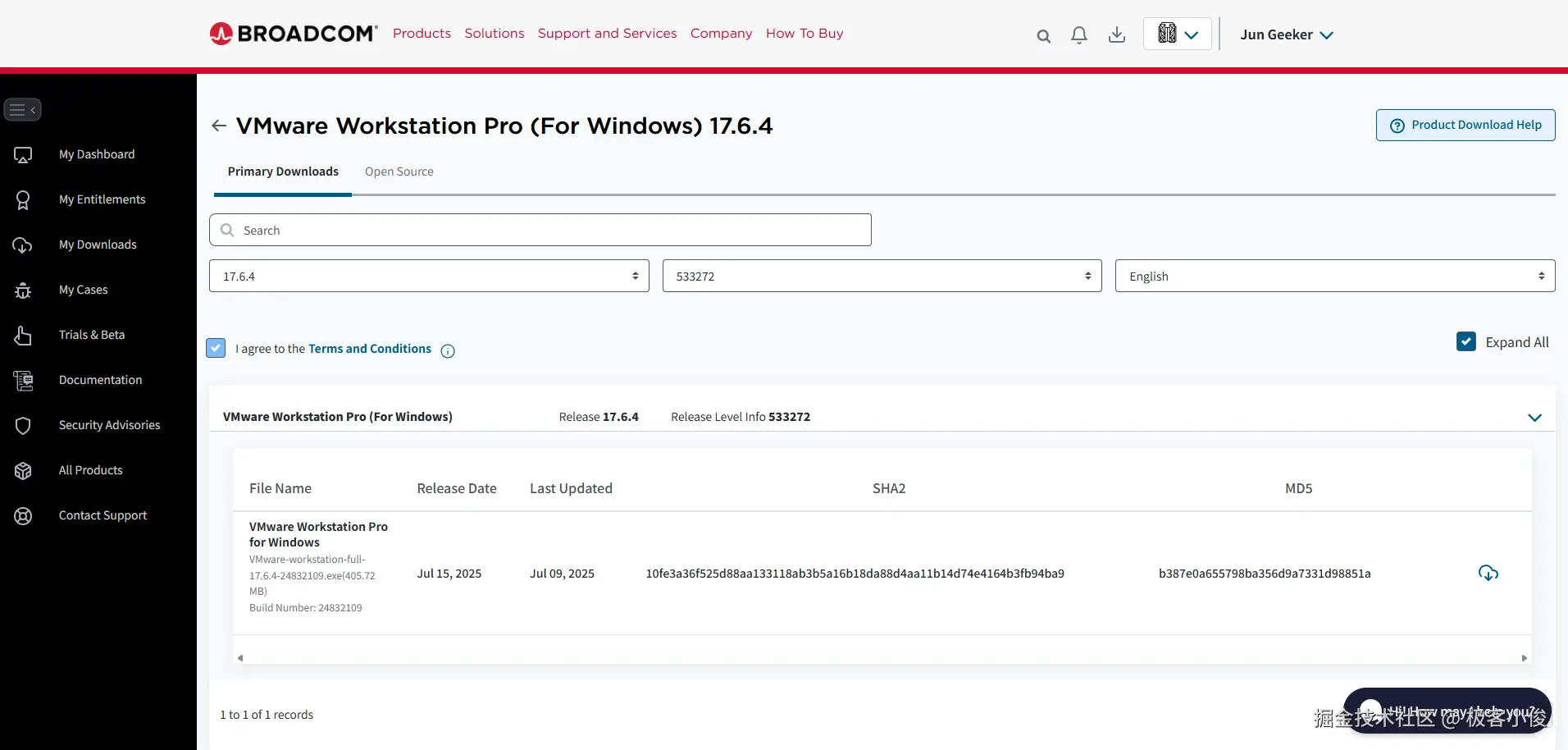The height and width of the screenshot is (750, 1568).
Task: Focus the Search input field
Action: [x=540, y=230]
